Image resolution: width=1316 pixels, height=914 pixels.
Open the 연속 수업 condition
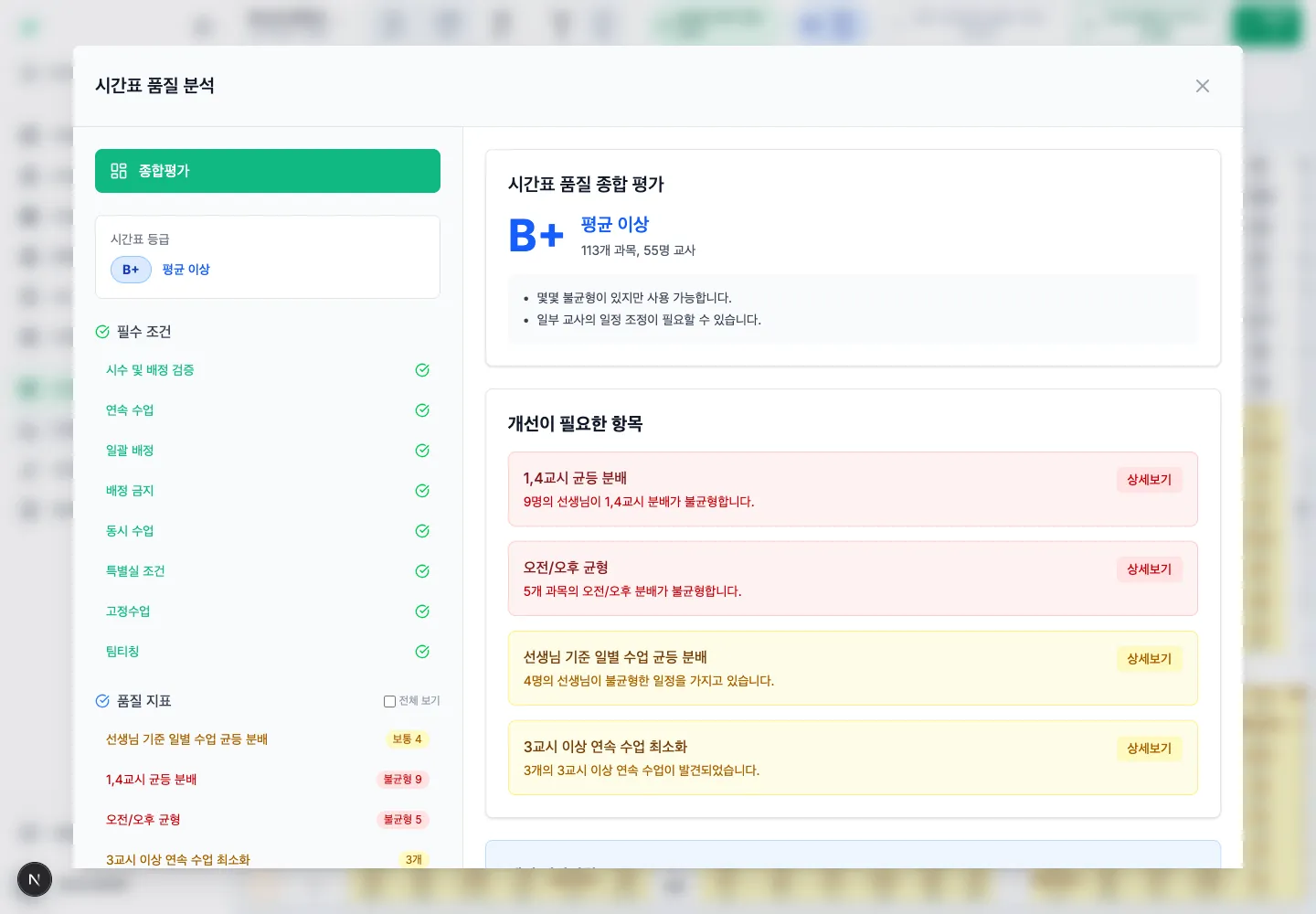(x=268, y=410)
